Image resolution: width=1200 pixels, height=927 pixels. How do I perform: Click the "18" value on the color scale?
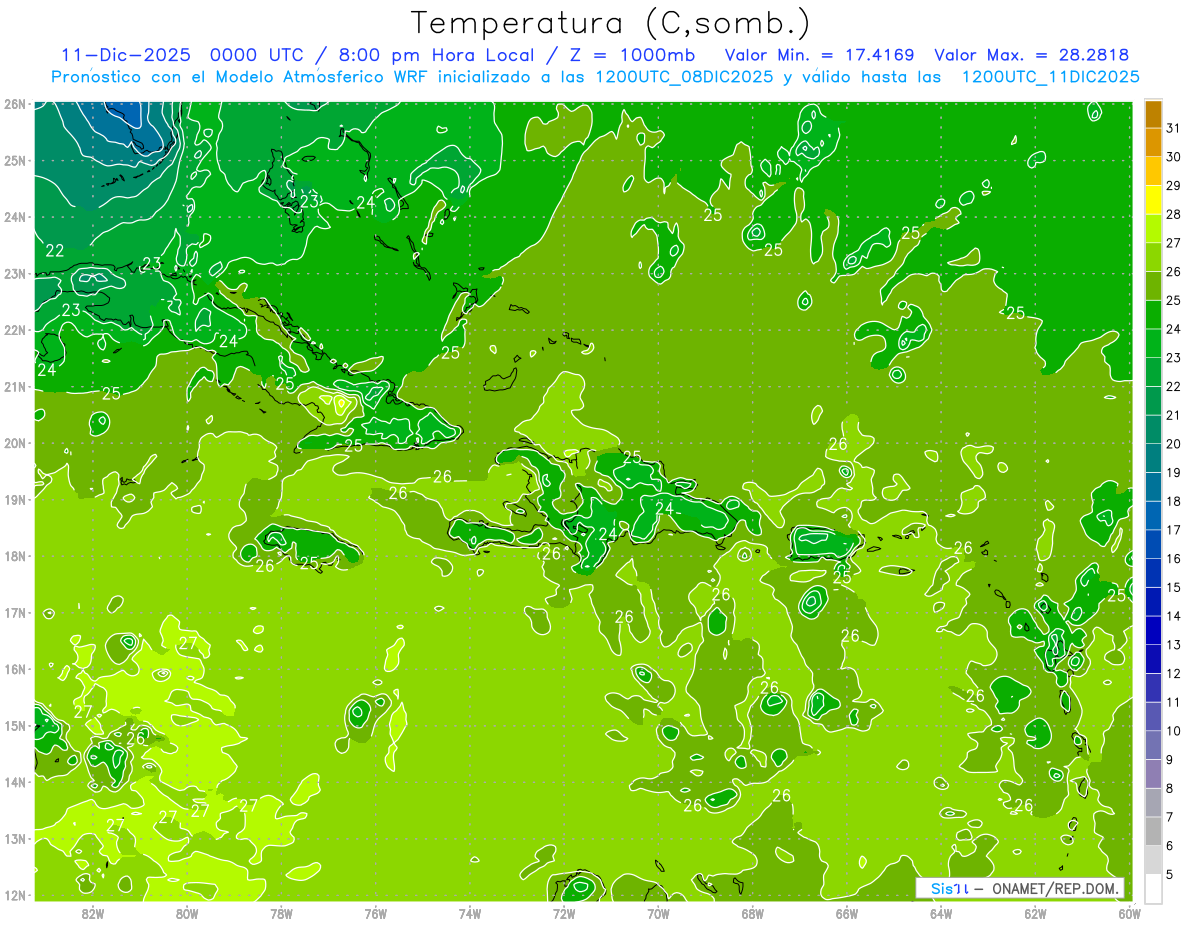point(1174,501)
